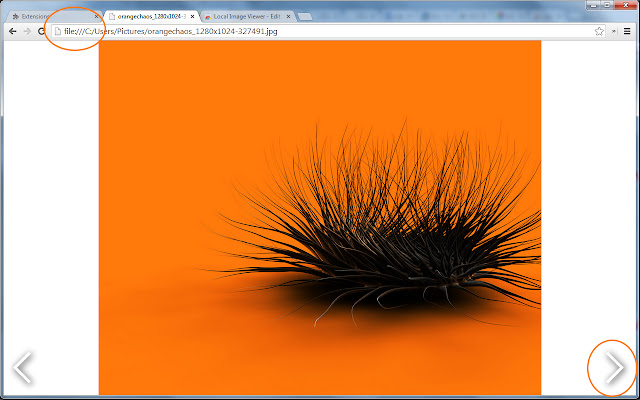Go to the previous image arrow
The height and width of the screenshot is (400, 640).
(23, 368)
